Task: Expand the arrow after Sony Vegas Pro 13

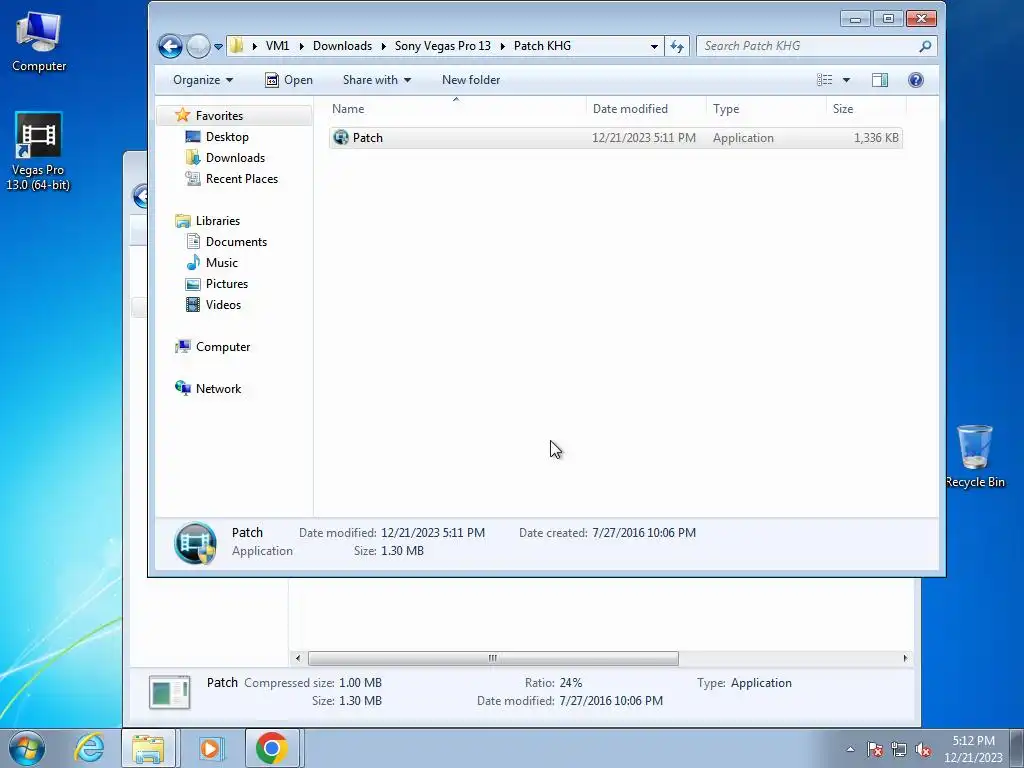Action: (x=502, y=46)
